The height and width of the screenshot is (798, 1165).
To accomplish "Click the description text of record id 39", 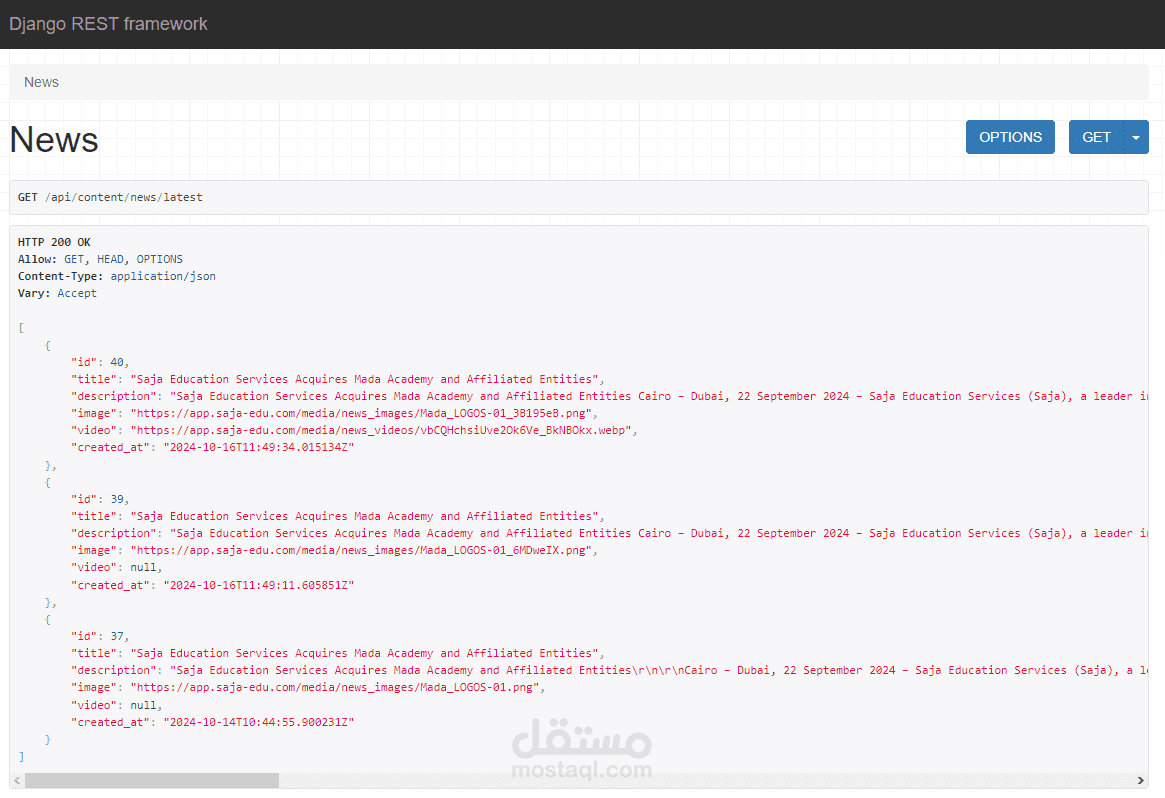I will pos(659,533).
